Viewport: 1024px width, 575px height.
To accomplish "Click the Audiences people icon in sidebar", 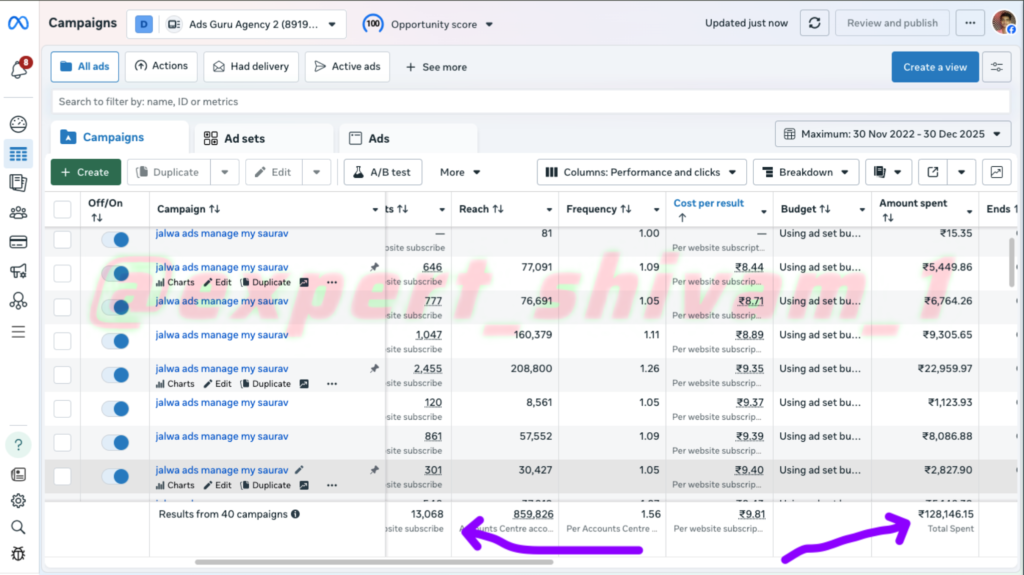I will pyautogui.click(x=18, y=212).
